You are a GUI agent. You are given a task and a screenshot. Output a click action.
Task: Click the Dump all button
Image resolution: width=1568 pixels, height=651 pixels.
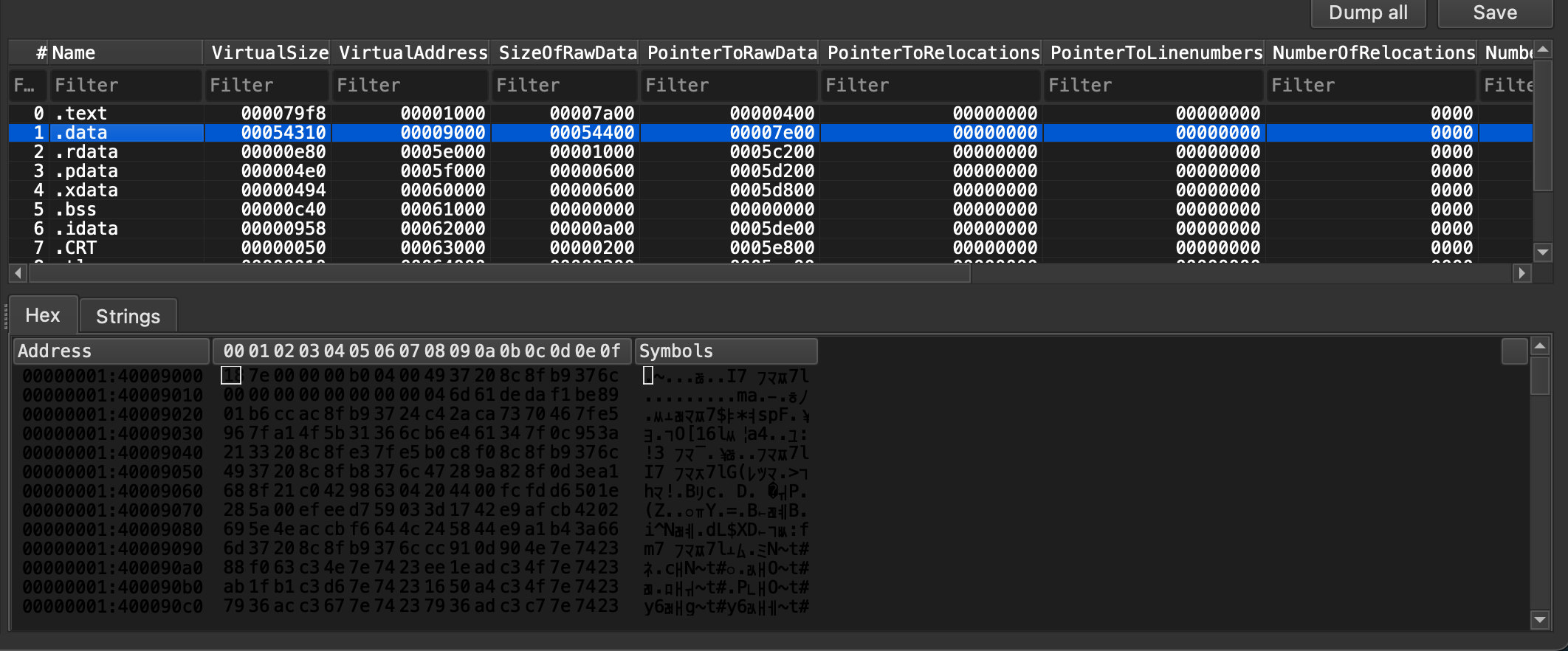click(1368, 13)
